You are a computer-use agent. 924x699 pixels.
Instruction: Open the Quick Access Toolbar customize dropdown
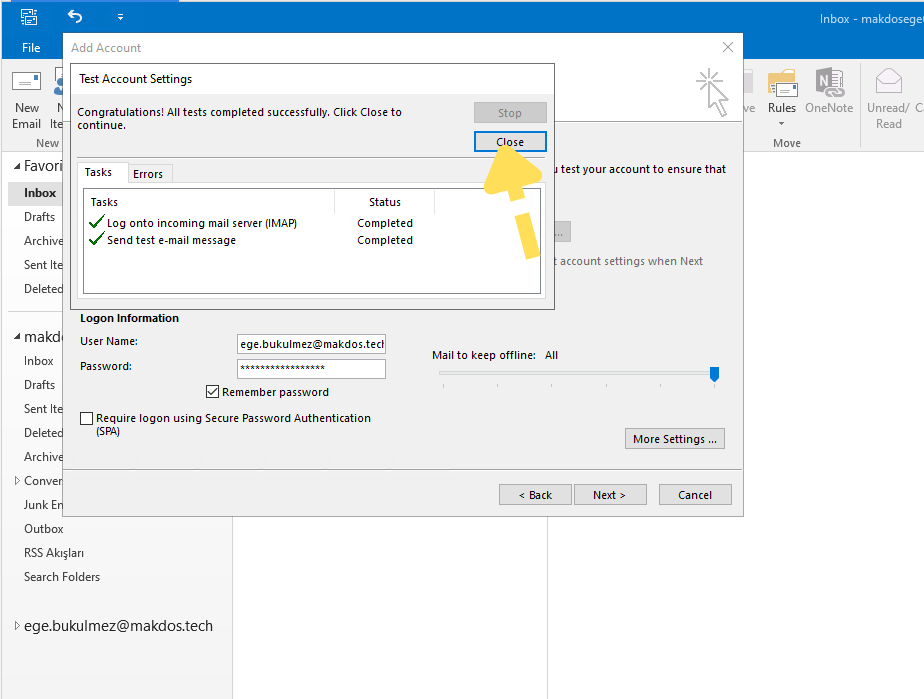tap(120, 17)
